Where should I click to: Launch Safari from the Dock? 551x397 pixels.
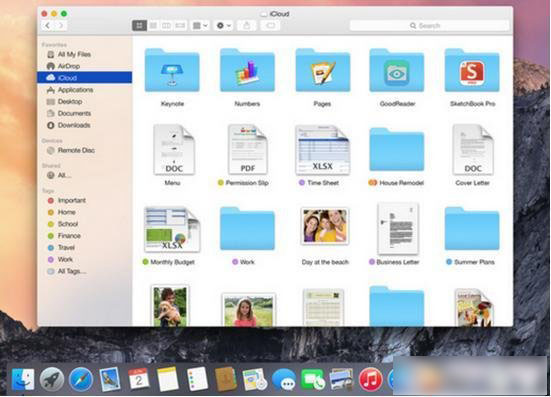pos(81,380)
